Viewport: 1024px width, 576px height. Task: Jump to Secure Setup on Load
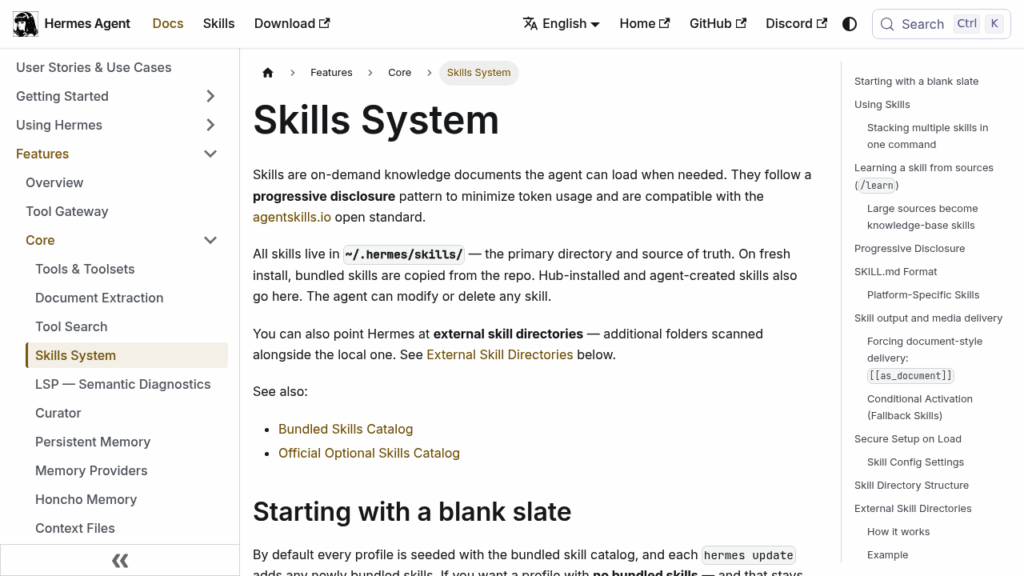click(907, 439)
